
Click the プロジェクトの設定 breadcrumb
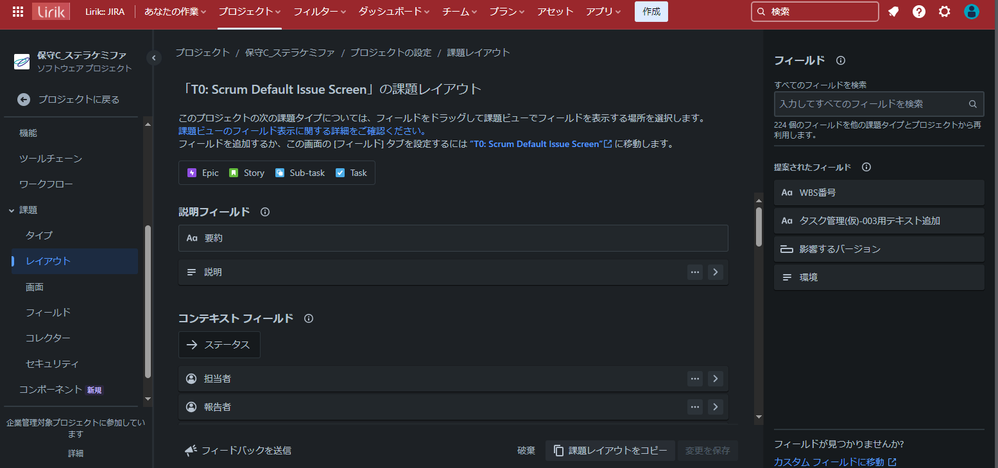391,53
